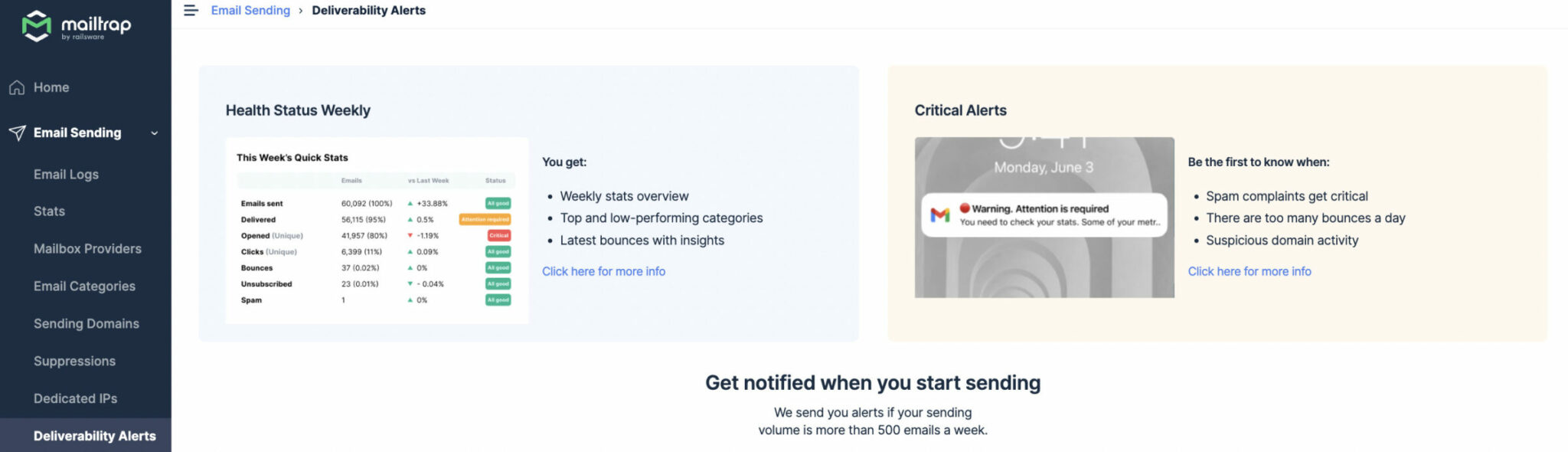Select the Home icon in the sidebar

16,87
